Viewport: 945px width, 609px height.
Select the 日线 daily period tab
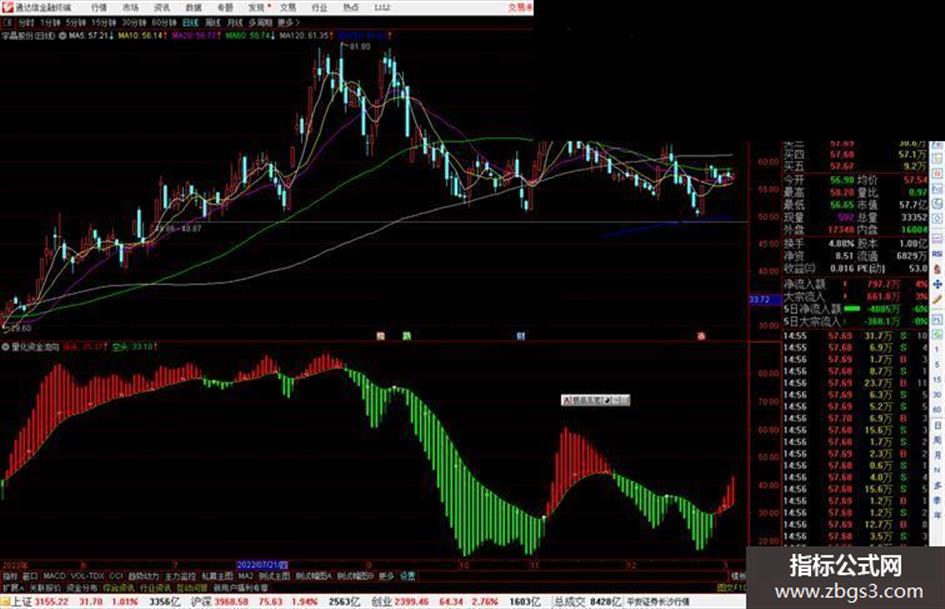tap(190, 22)
